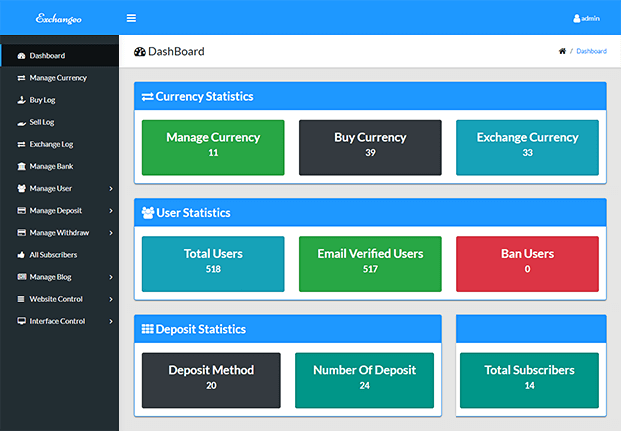Toggle the hamburger menu icon
Viewport: 621px width, 431px height.
(x=131, y=18)
